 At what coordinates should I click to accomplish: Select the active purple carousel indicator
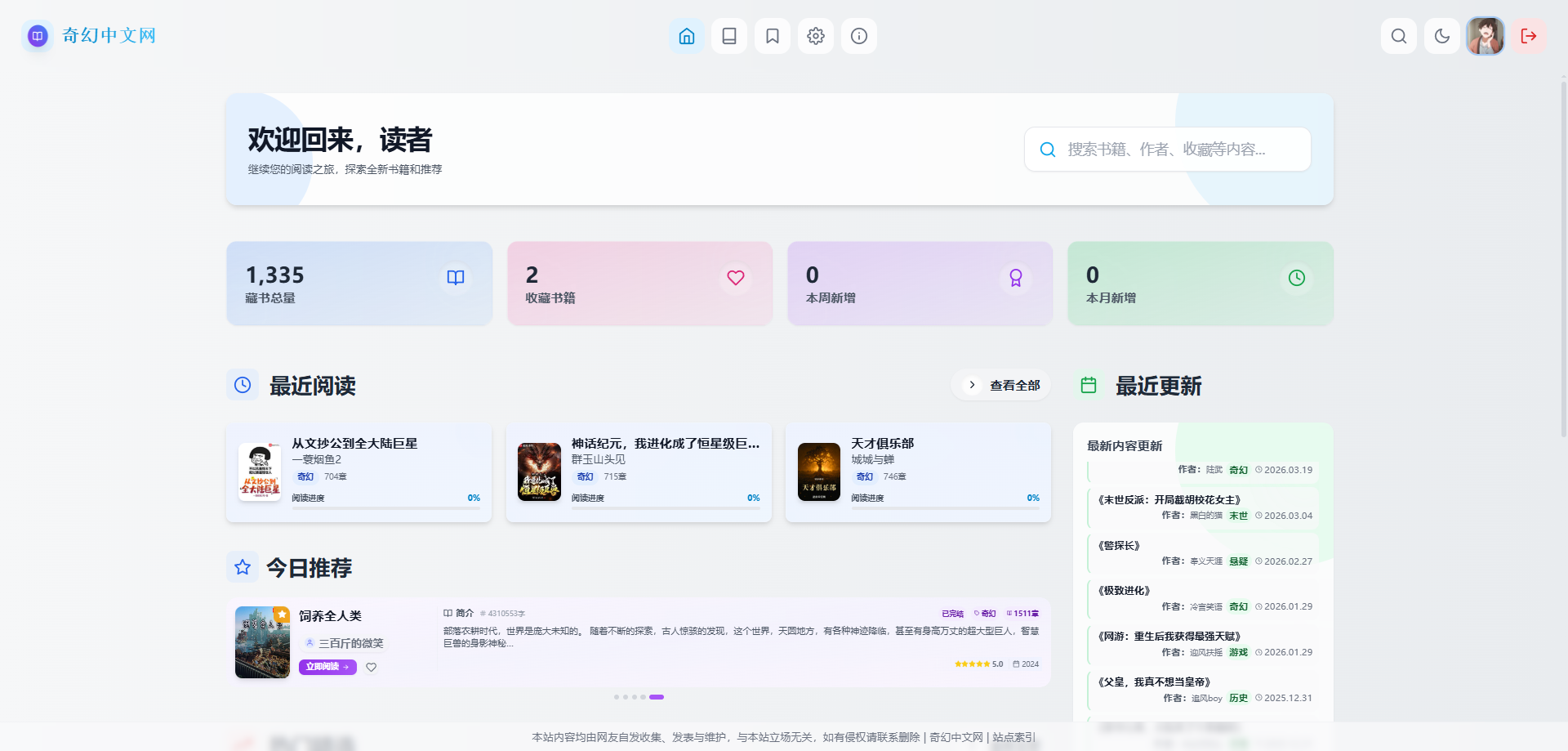pyautogui.click(x=657, y=697)
